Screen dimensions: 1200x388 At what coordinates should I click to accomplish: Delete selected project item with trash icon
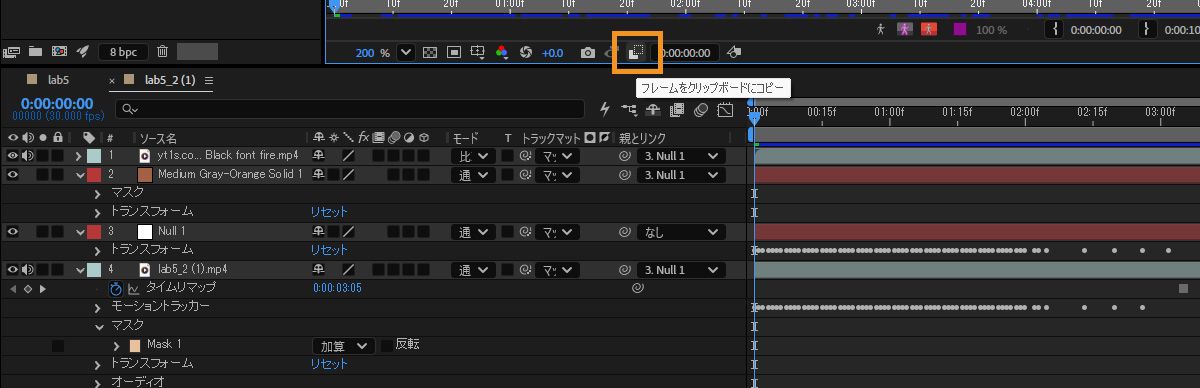pos(162,51)
